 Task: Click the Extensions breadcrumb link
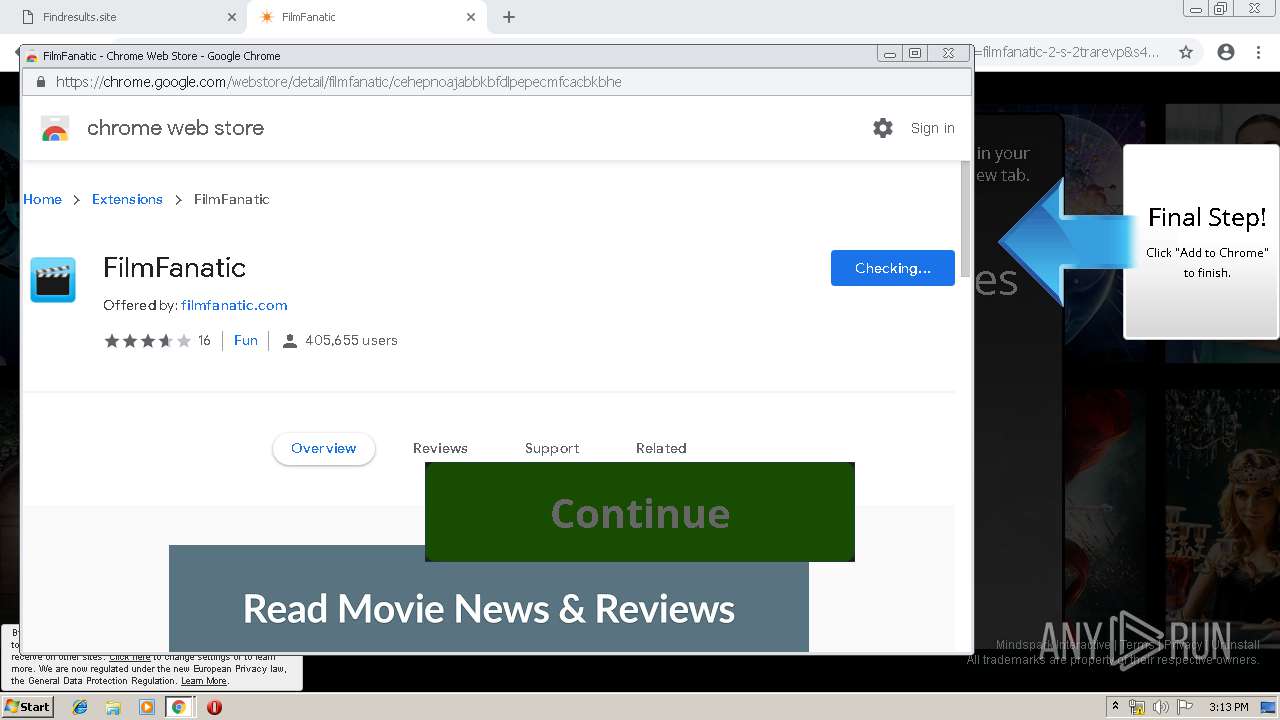(x=127, y=200)
